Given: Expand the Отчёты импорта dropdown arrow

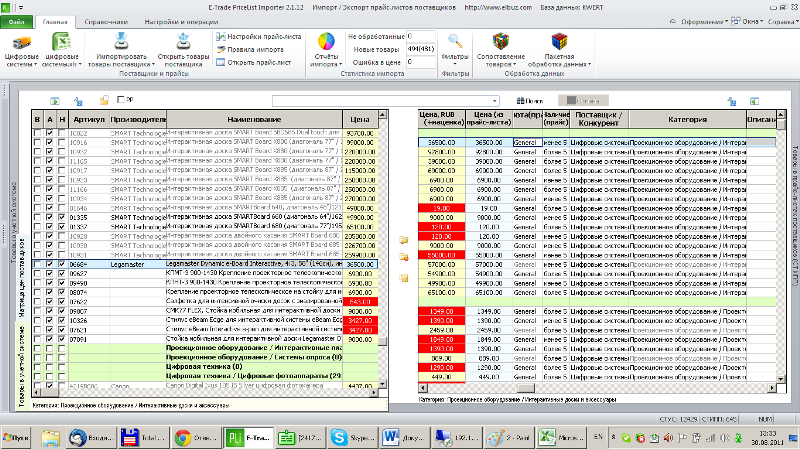Looking at the screenshot, I should coord(340,65).
